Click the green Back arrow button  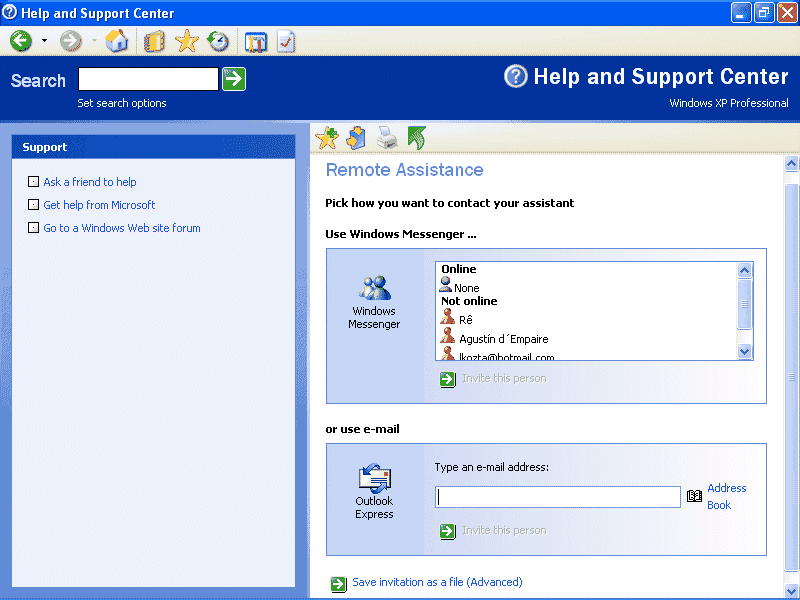(x=21, y=41)
